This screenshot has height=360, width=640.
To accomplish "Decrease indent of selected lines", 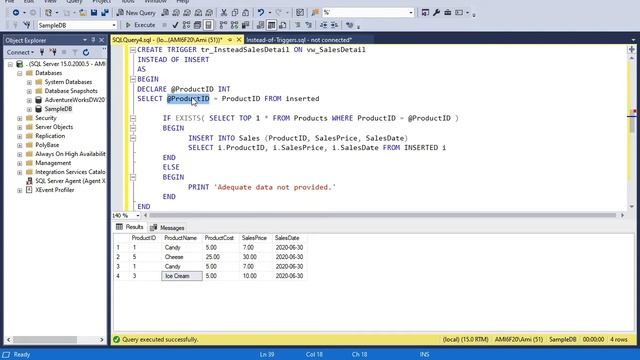I will (x=323, y=25).
